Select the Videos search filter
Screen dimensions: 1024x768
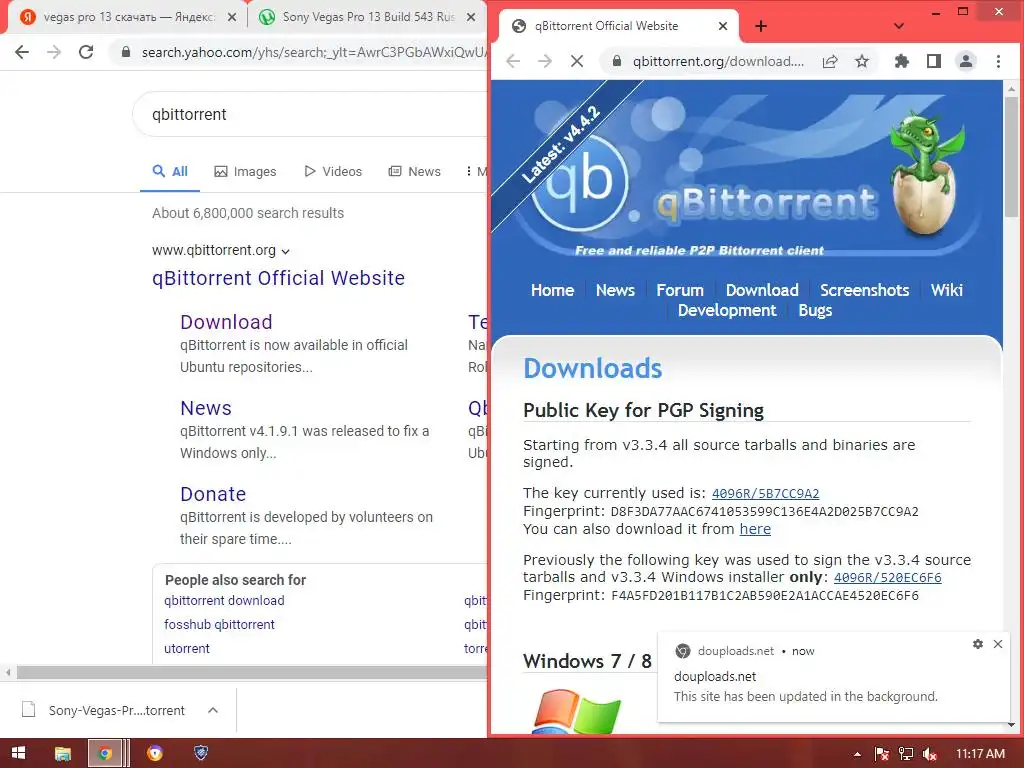333,172
